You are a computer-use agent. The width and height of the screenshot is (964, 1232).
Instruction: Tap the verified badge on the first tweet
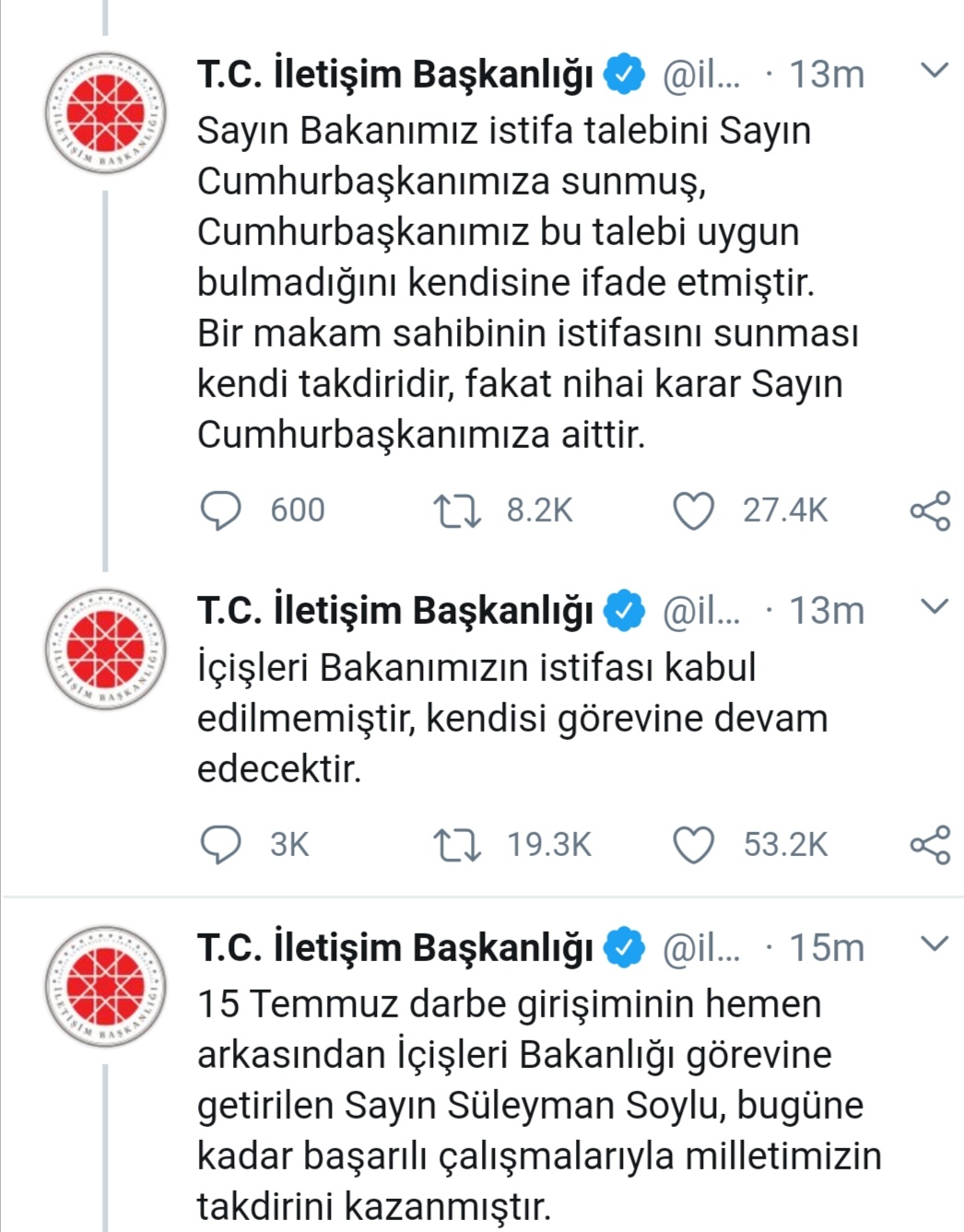coord(624,74)
